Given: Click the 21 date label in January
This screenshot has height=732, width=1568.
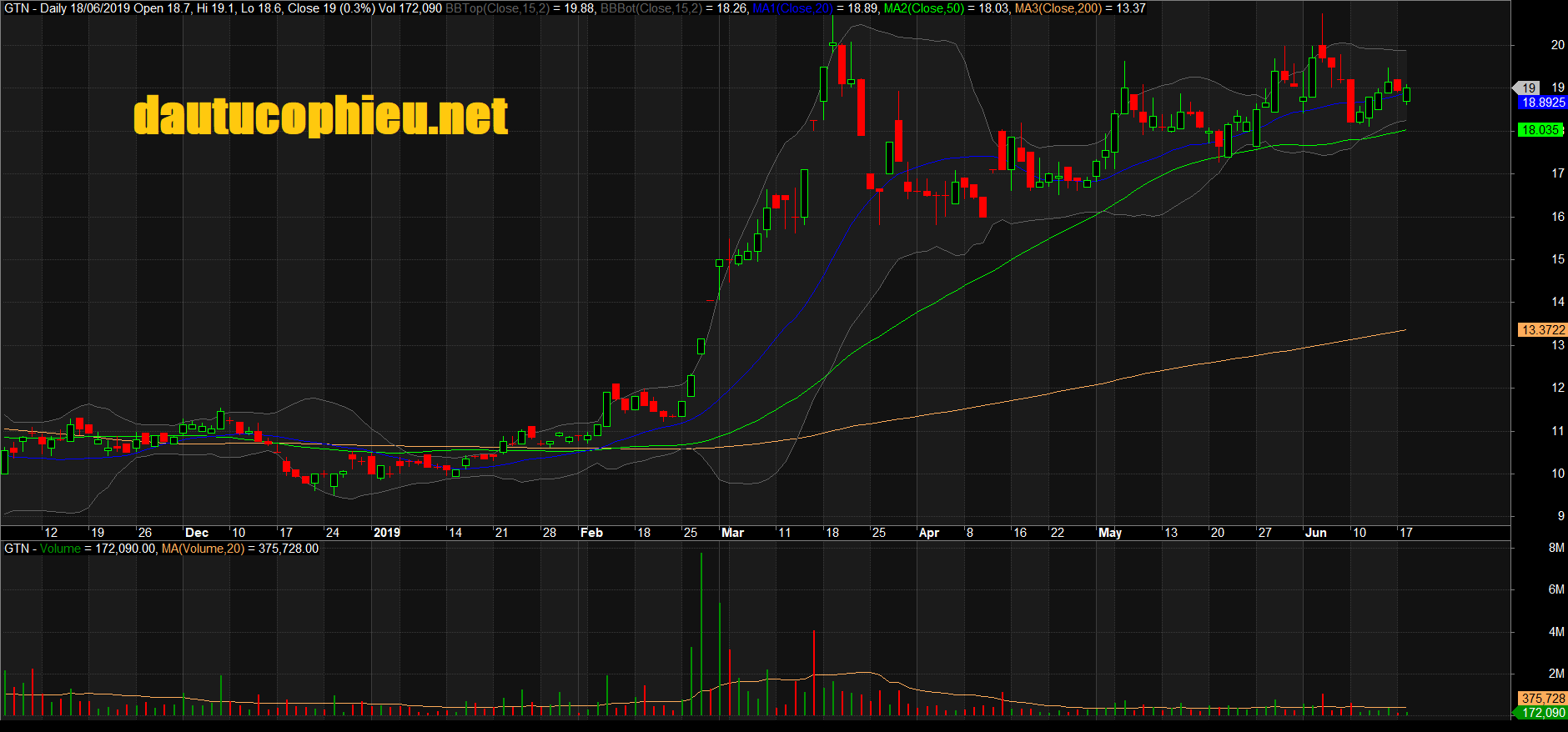Looking at the screenshot, I should pyautogui.click(x=501, y=533).
